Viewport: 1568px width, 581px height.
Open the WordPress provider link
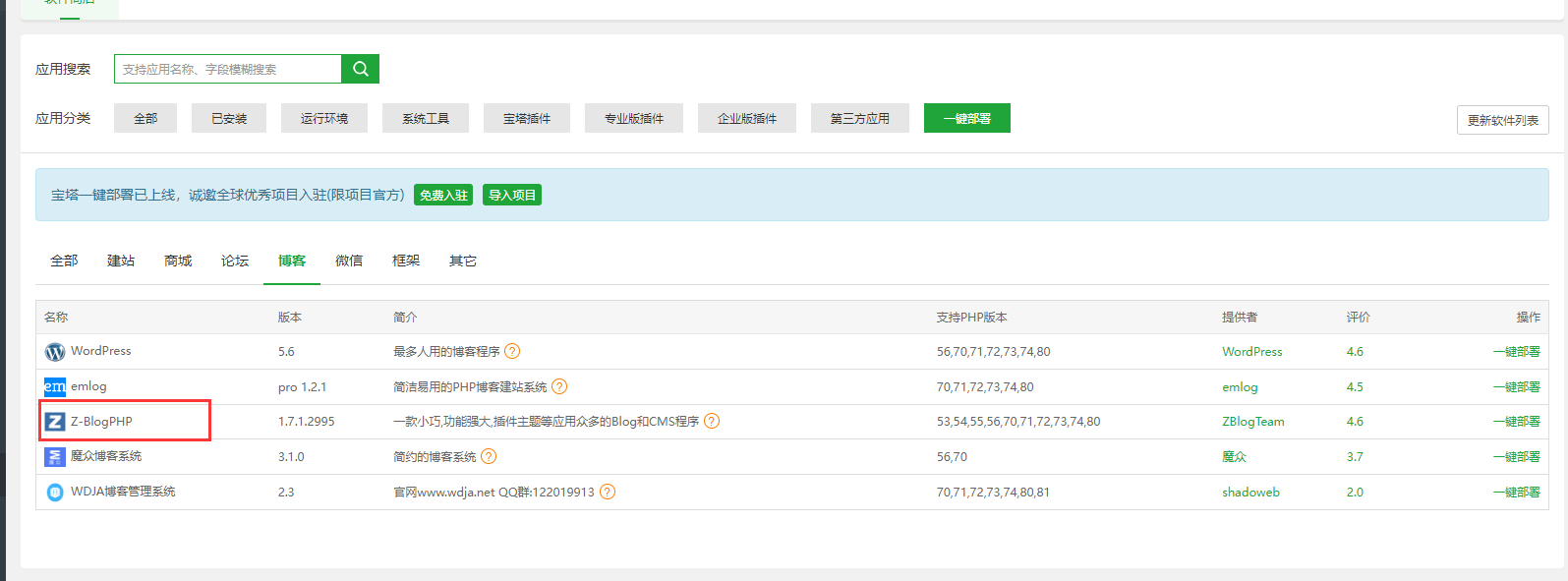point(1251,351)
